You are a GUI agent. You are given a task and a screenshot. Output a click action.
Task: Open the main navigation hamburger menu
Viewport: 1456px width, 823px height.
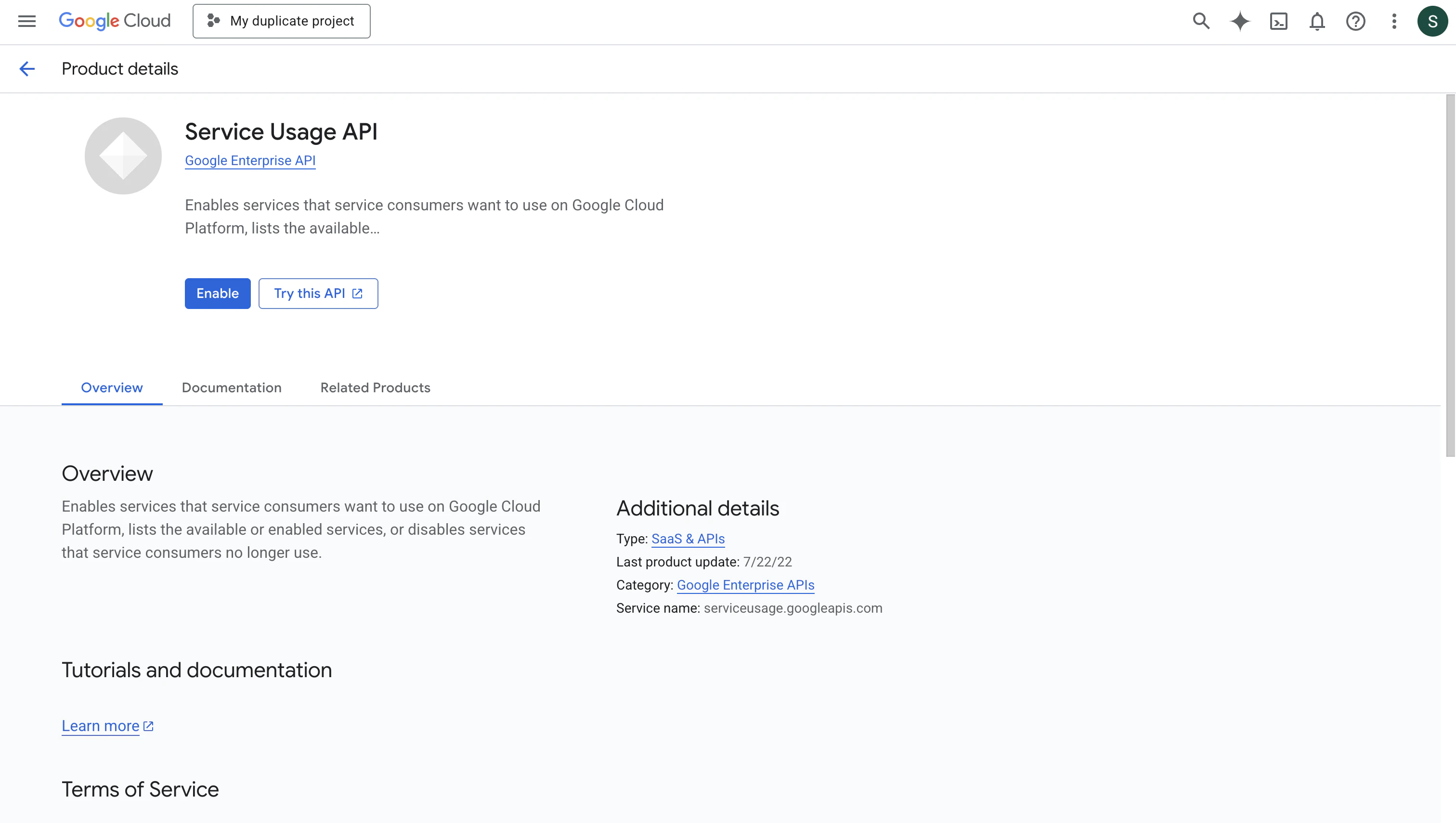[x=26, y=22]
